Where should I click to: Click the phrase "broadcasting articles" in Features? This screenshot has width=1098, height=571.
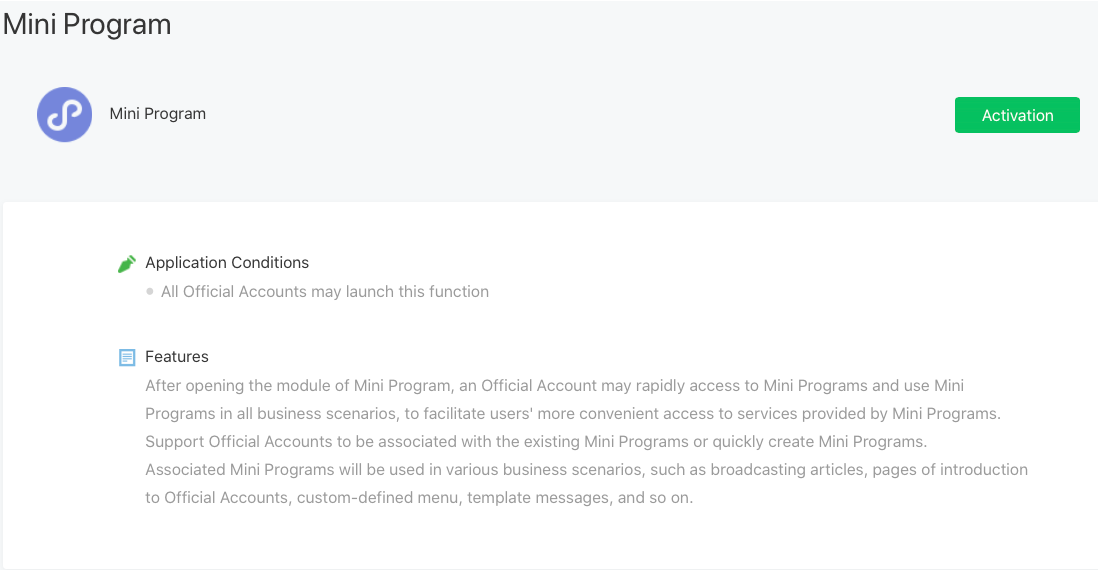click(x=799, y=470)
